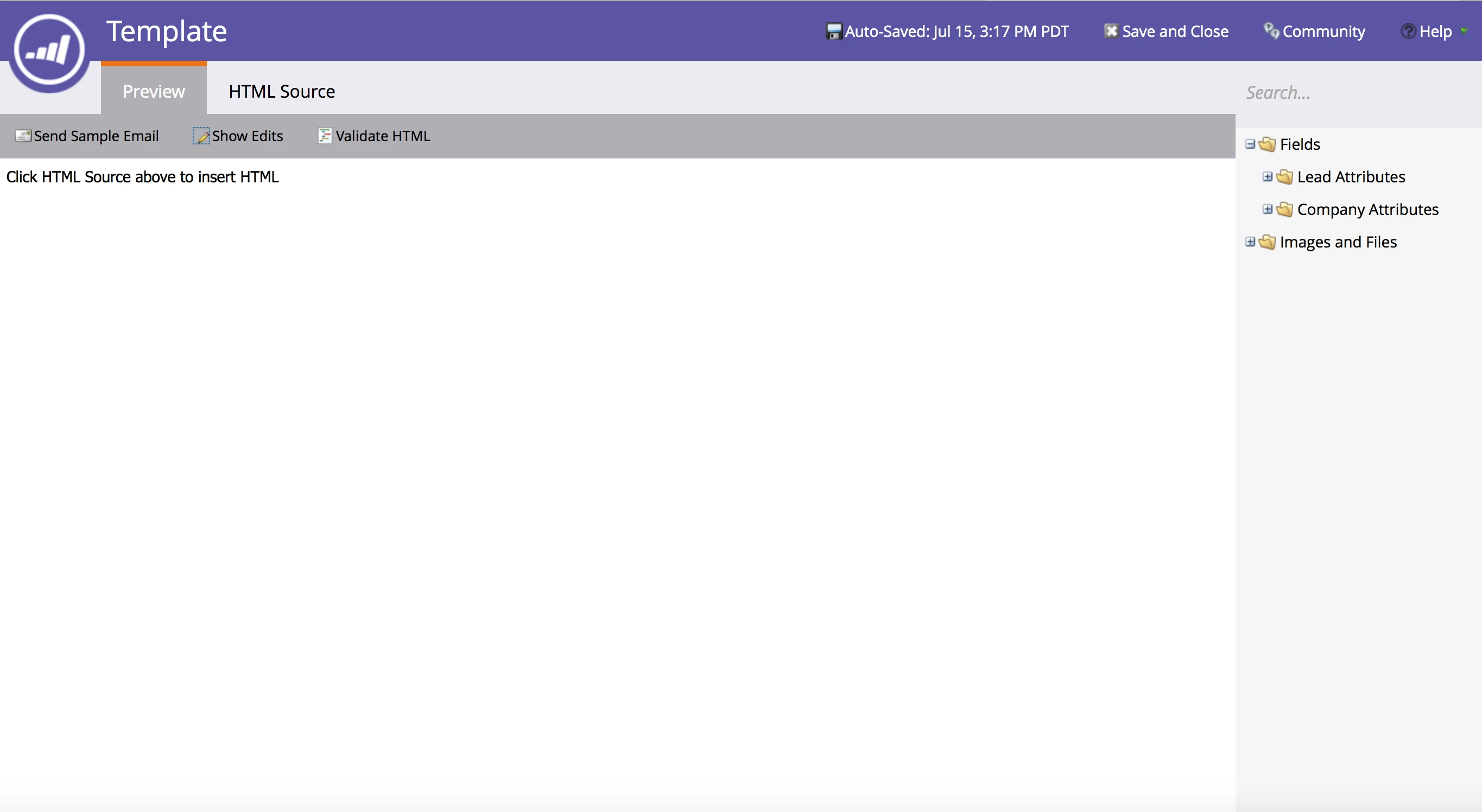Click the Send Sample Email envelope icon
The height and width of the screenshot is (812, 1482).
click(x=22, y=136)
